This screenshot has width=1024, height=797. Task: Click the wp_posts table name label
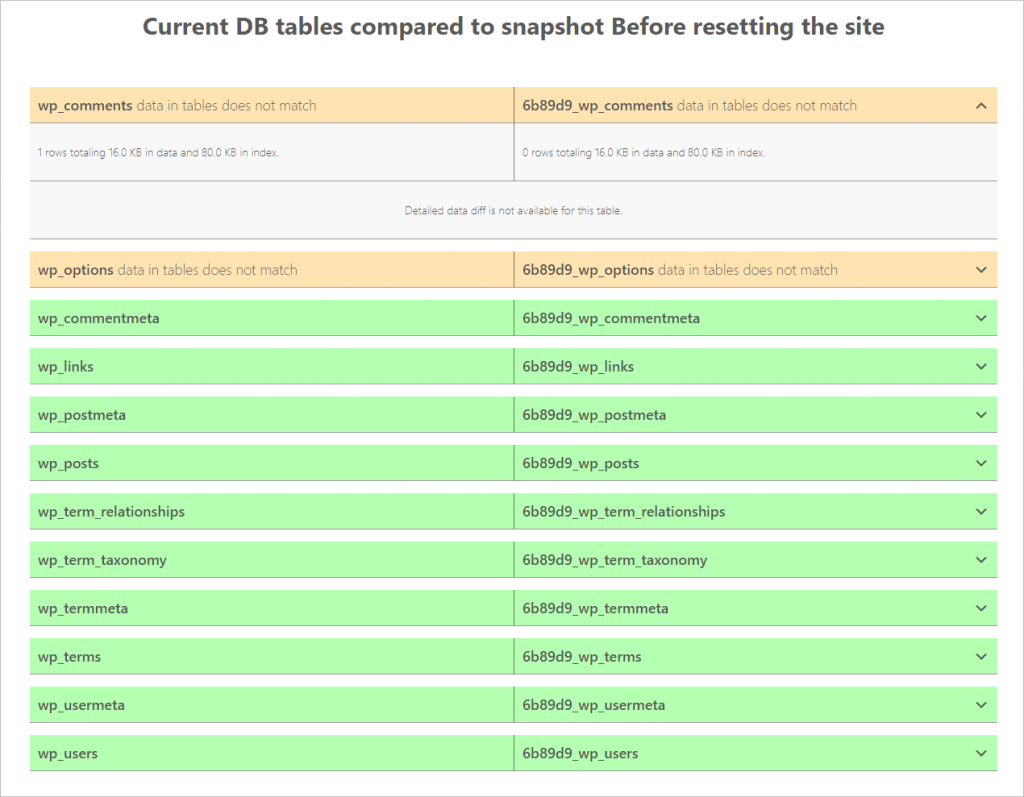(x=66, y=463)
